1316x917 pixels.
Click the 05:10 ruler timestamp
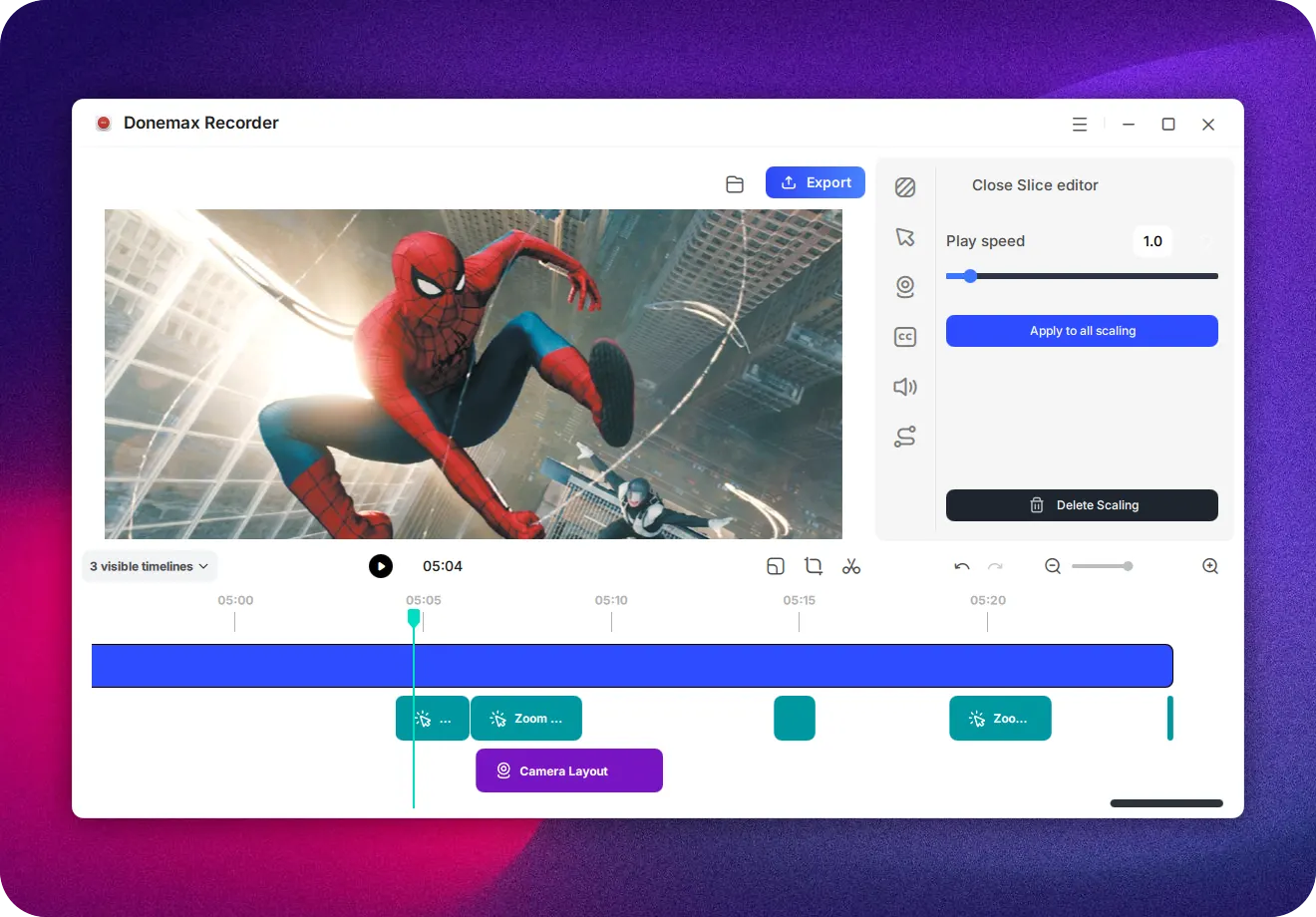[611, 600]
